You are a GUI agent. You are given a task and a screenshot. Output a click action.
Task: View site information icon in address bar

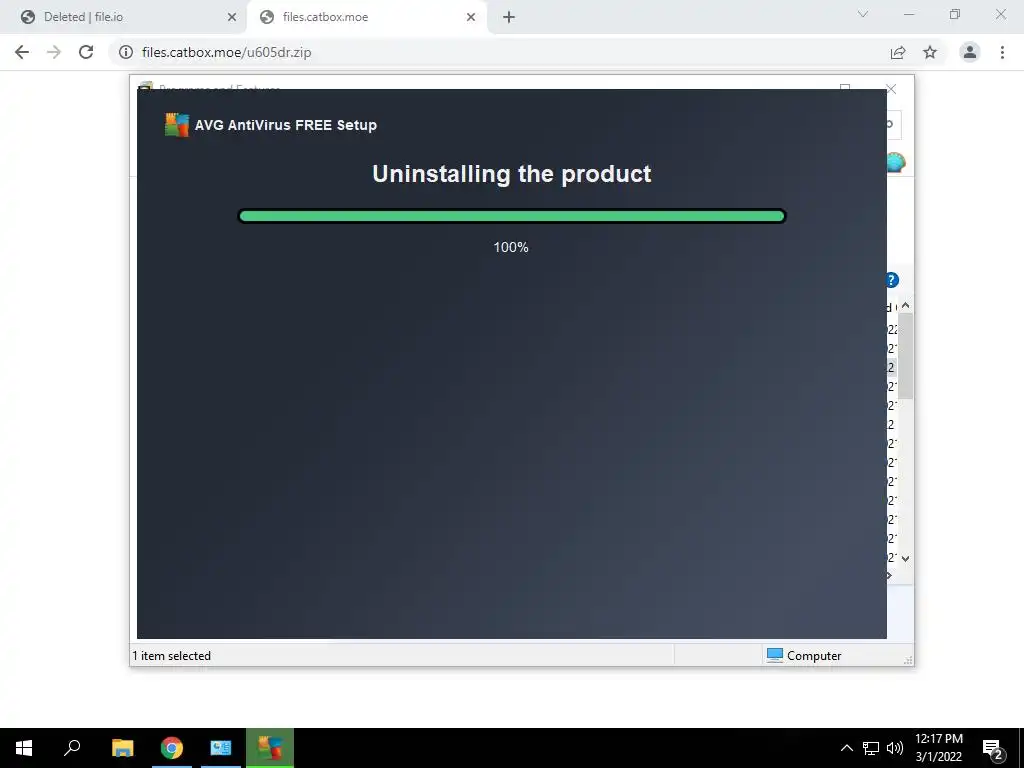[x=125, y=52]
